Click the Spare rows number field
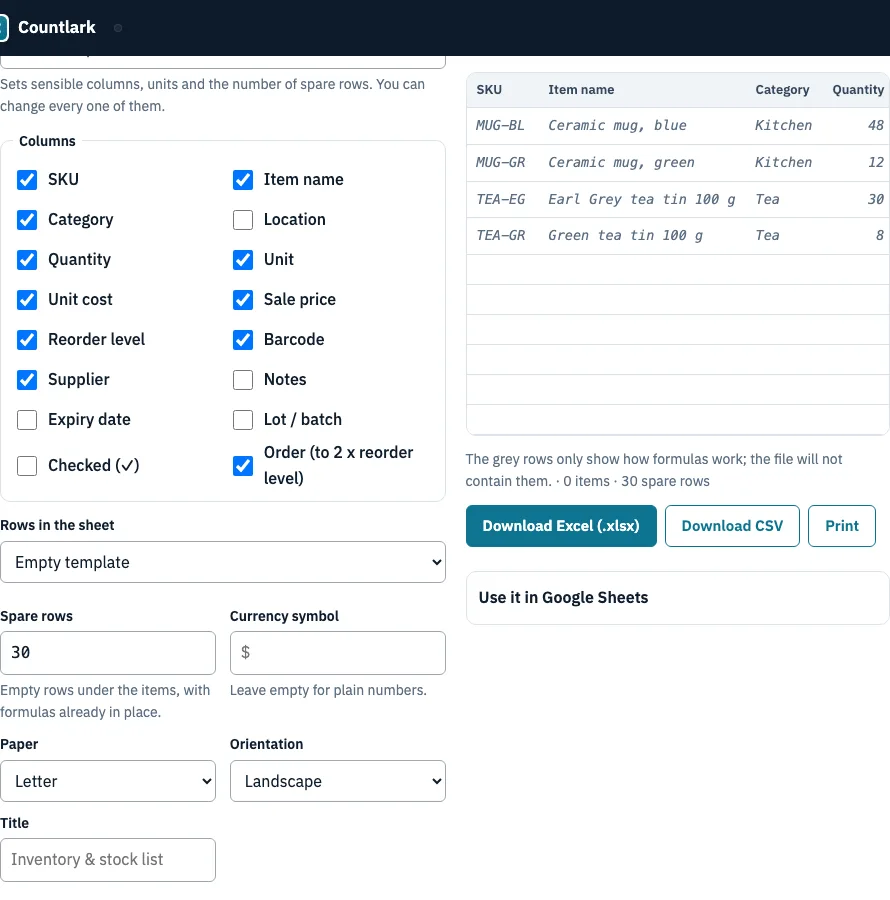 click(x=108, y=653)
